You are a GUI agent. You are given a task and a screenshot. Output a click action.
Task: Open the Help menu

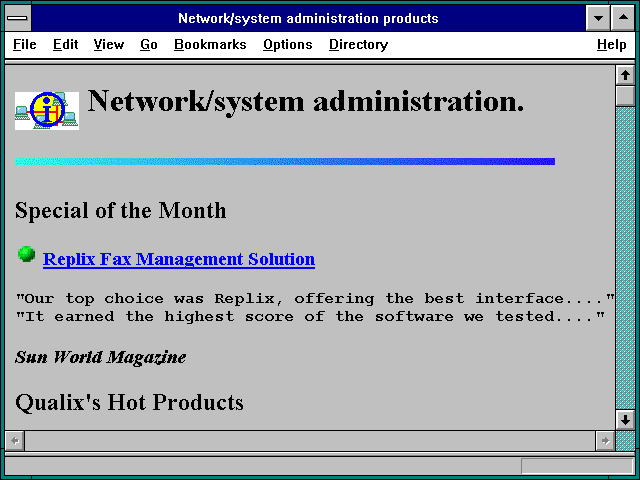(x=611, y=44)
